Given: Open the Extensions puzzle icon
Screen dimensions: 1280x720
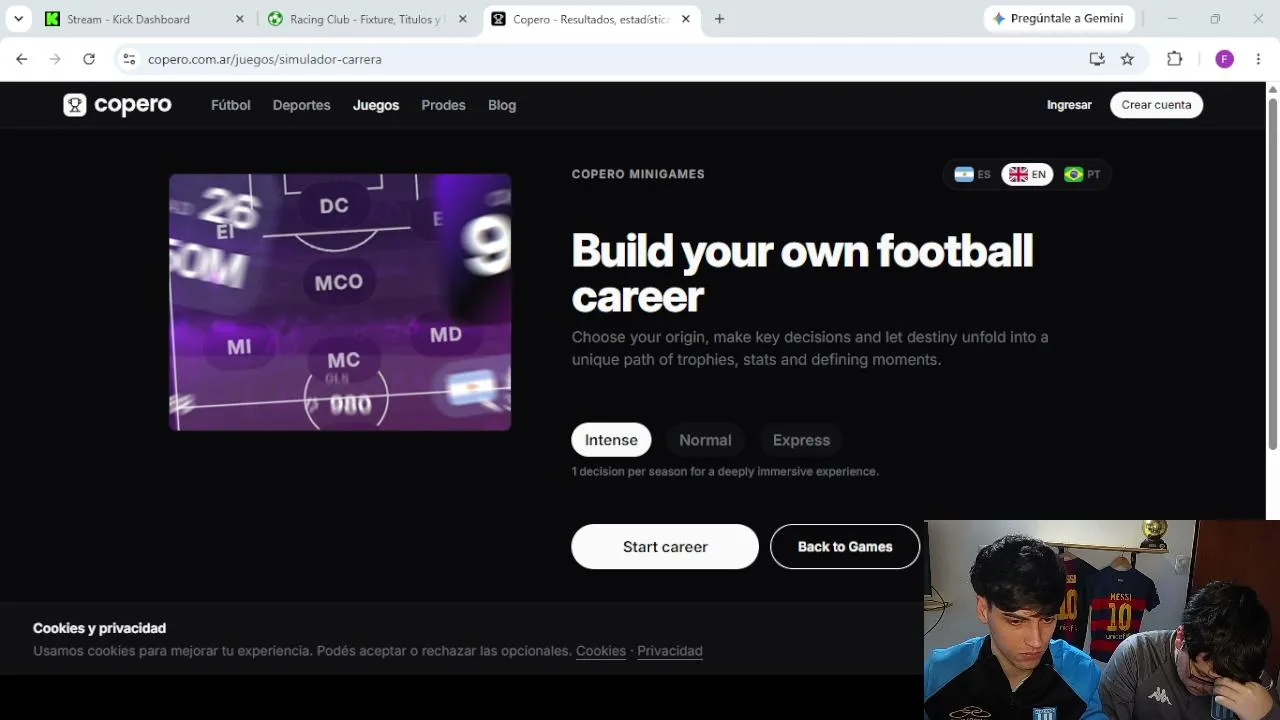Looking at the screenshot, I should 1174,59.
